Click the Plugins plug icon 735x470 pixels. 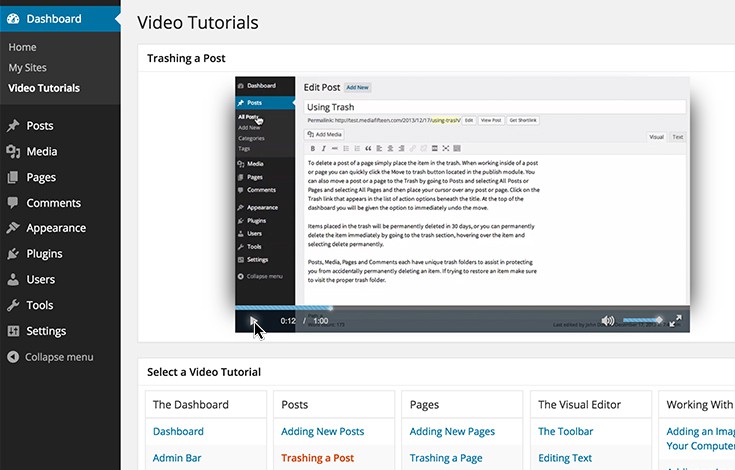point(13,254)
